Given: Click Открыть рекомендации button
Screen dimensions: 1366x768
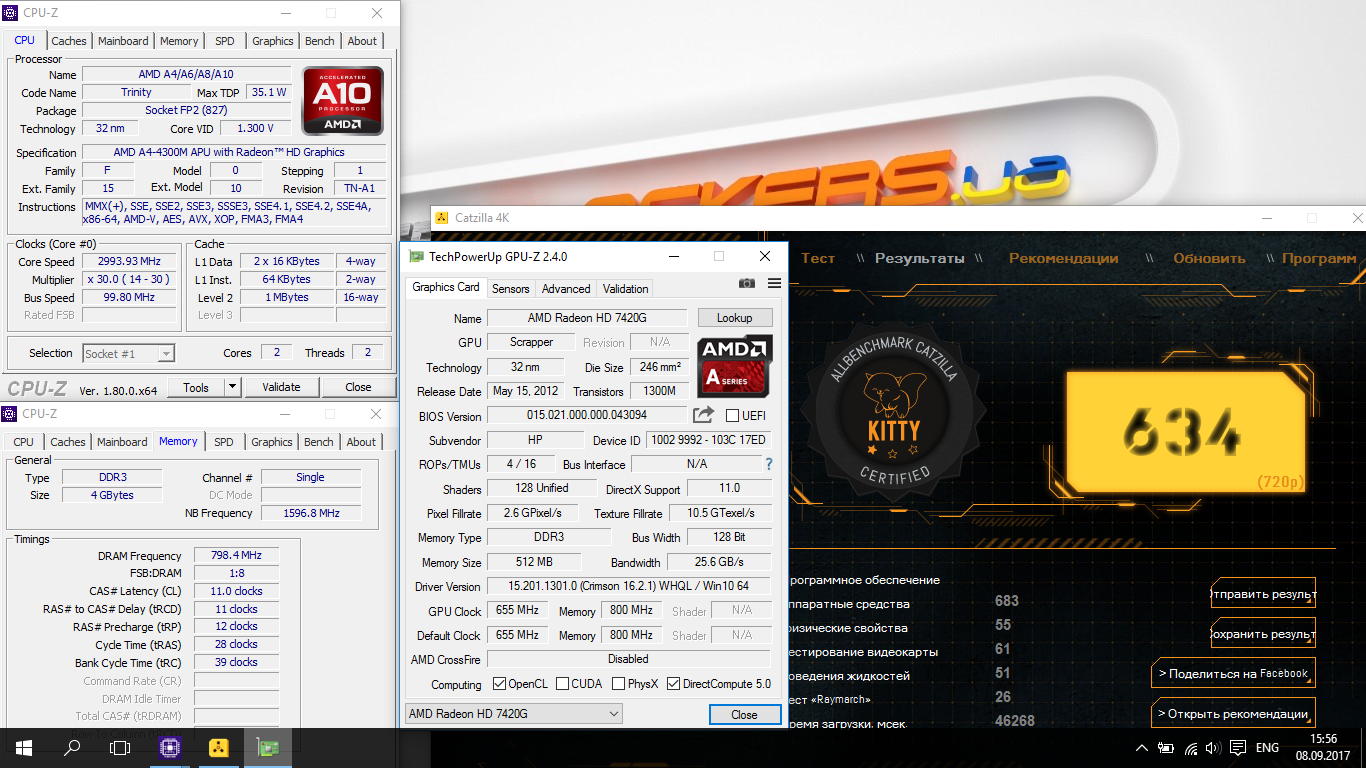Looking at the screenshot, I should point(1233,713).
